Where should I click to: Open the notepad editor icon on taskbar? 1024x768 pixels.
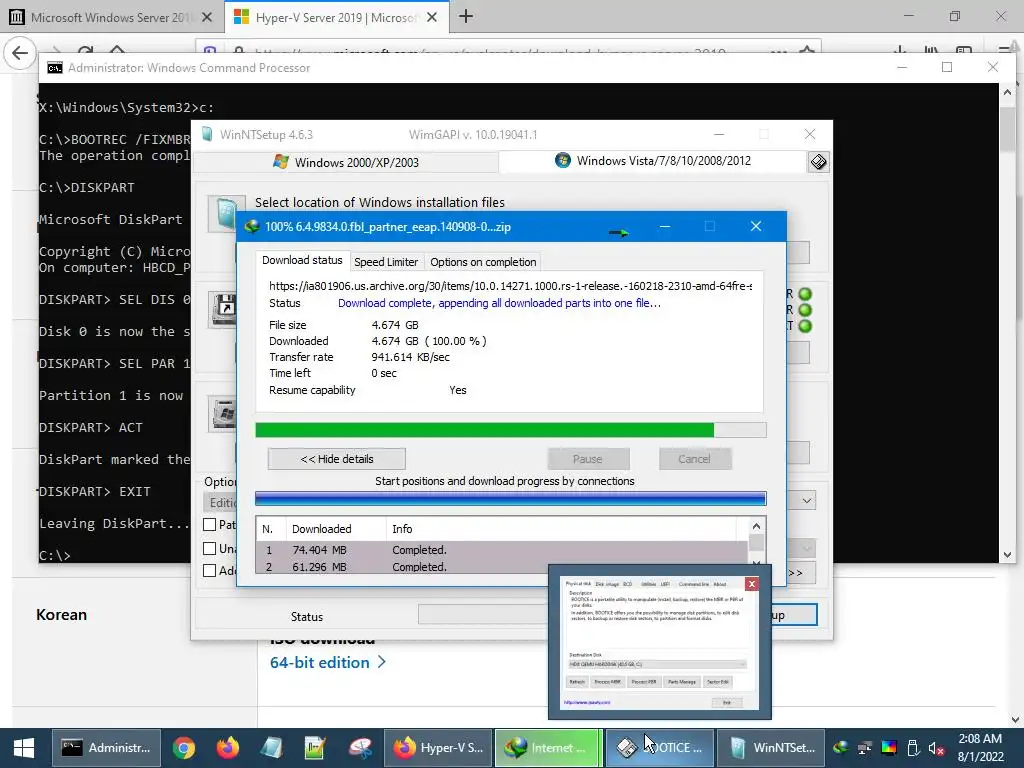315,748
